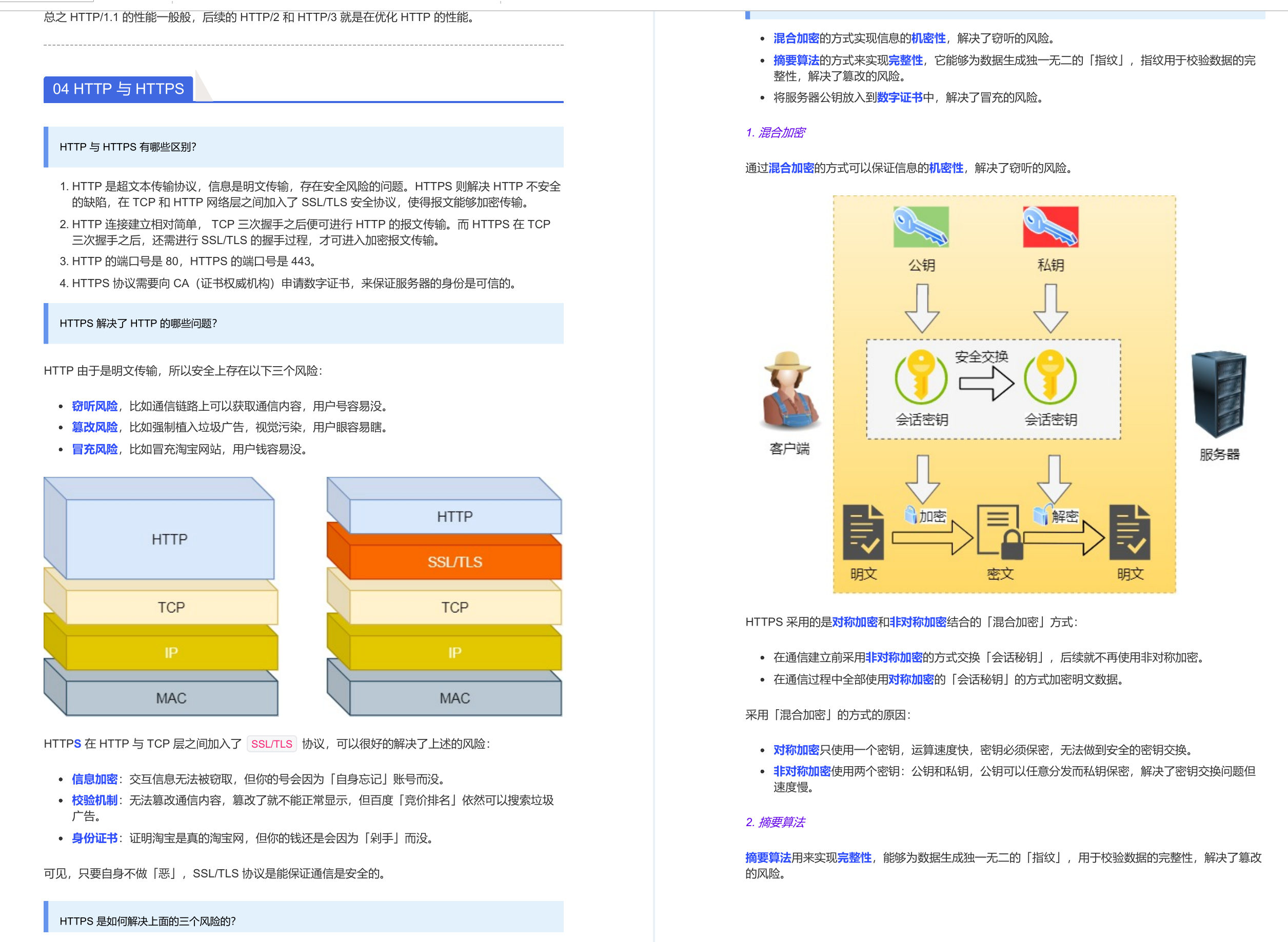Click the right session key icon
Screen dimensions: 1288x942
(x=1049, y=376)
